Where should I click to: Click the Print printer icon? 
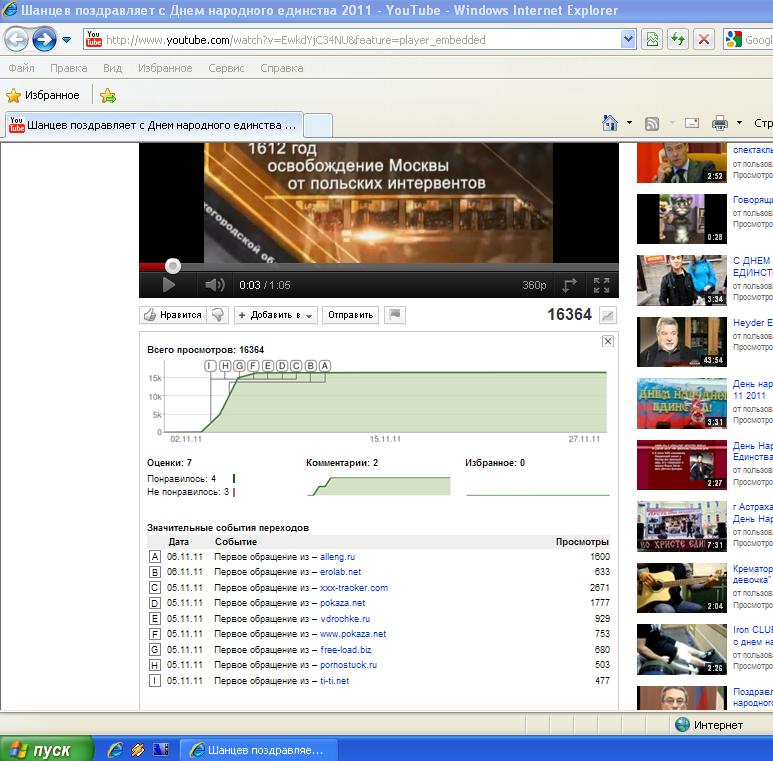pyautogui.click(x=720, y=123)
